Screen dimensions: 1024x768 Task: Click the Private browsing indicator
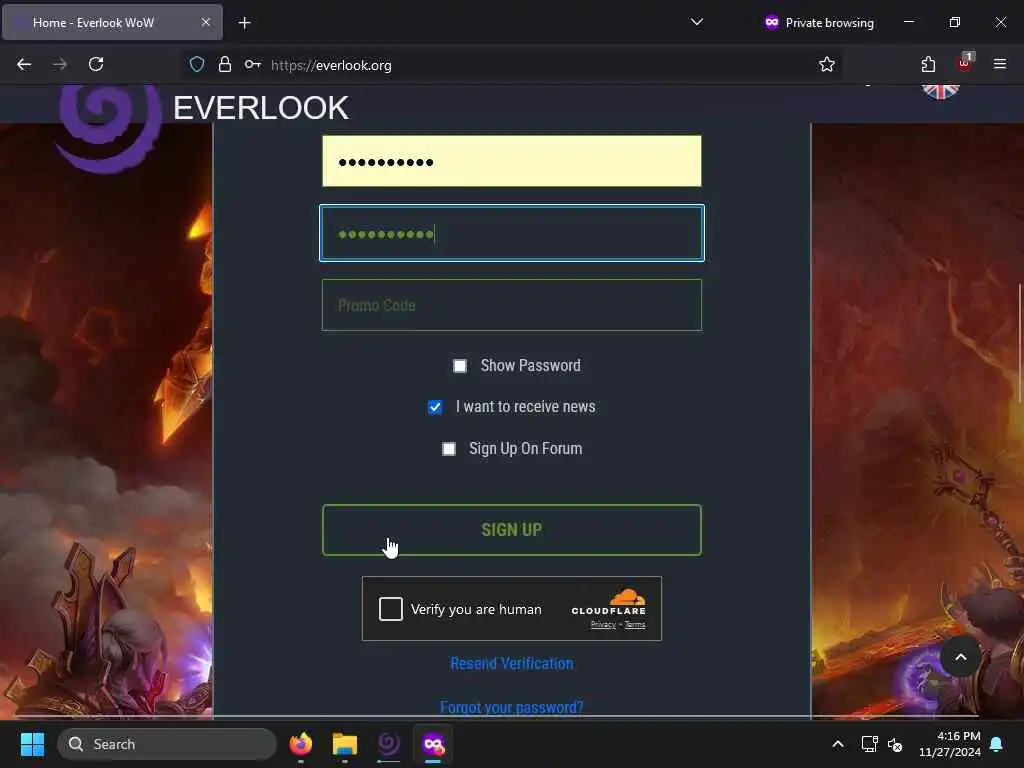[819, 23]
